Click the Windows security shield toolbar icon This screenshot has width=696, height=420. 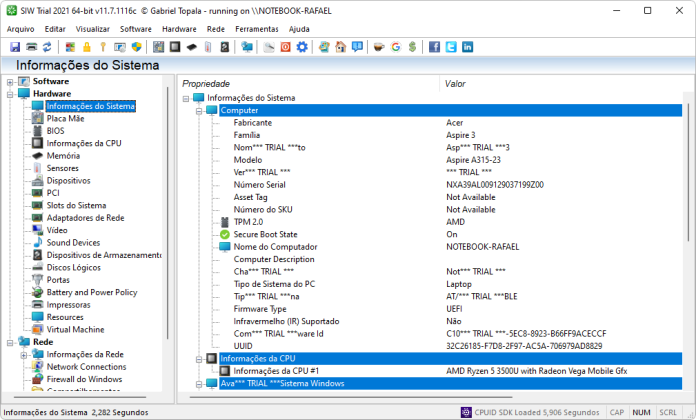[x=137, y=47]
